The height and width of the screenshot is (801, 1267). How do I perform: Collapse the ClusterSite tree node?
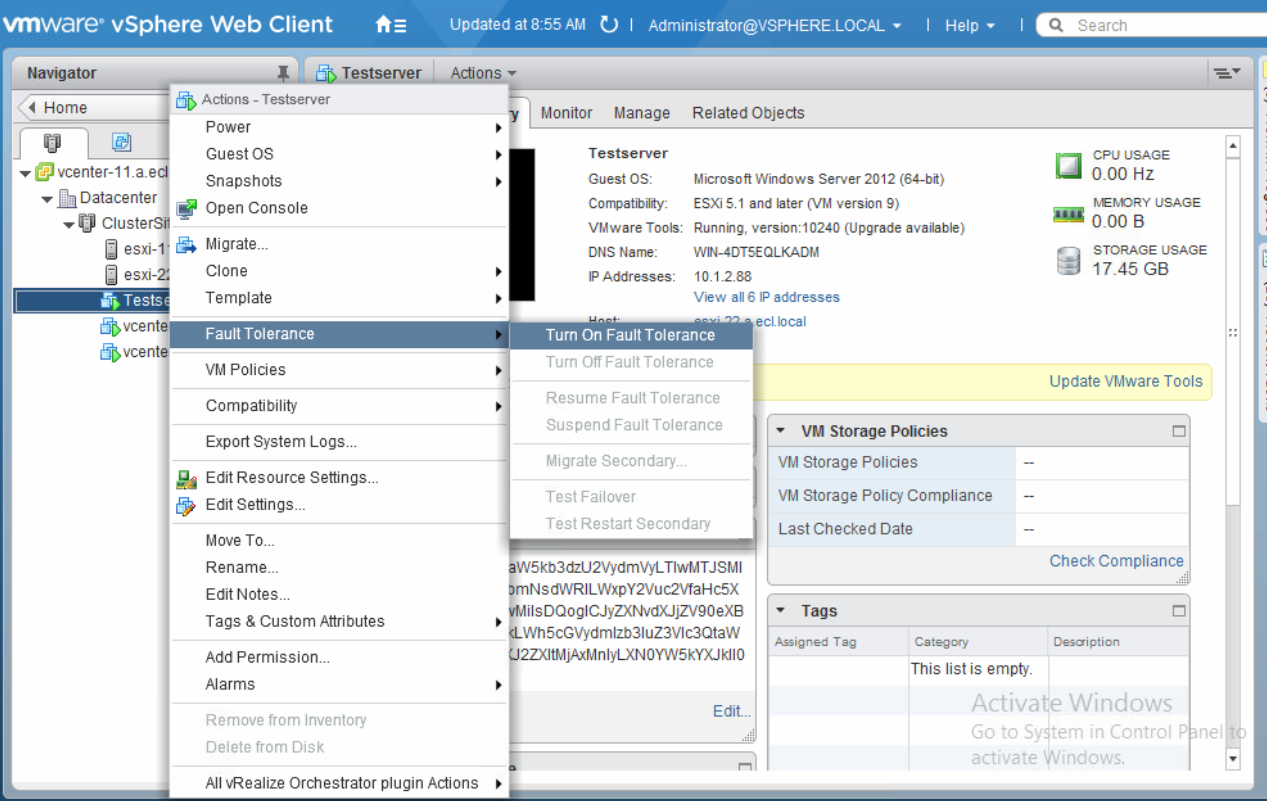[x=68, y=224]
